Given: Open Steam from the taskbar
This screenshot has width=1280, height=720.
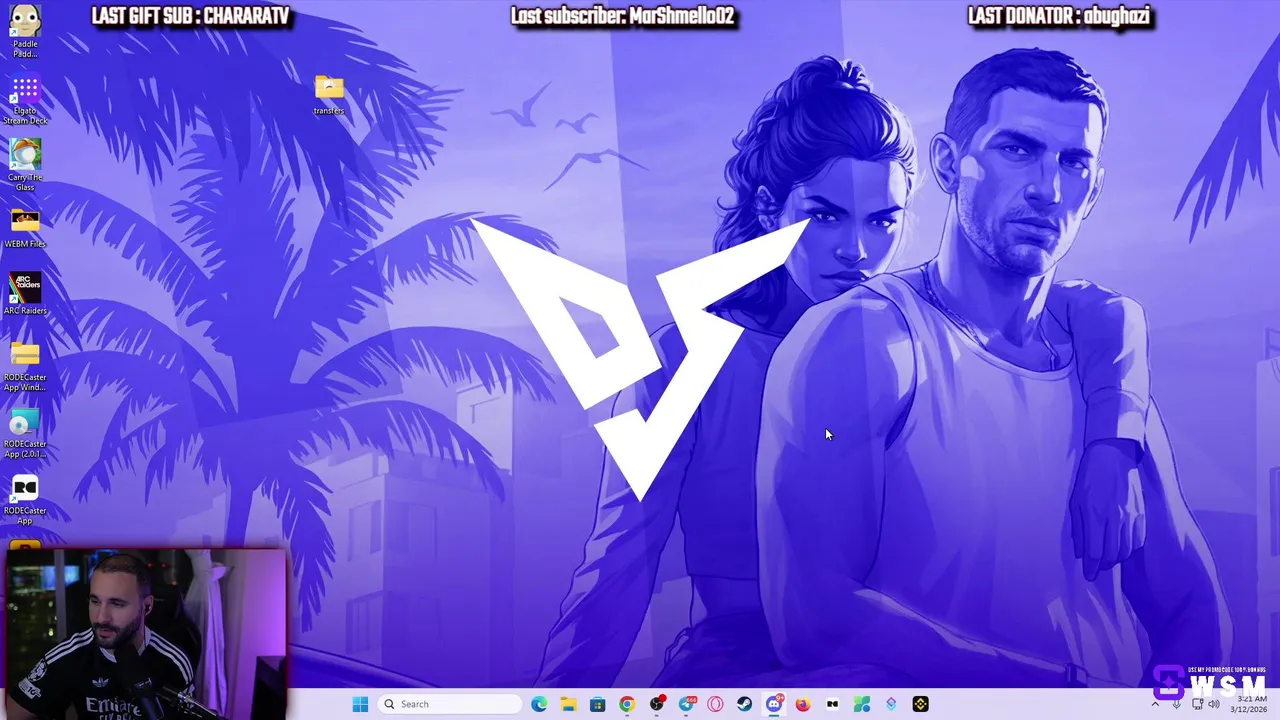Looking at the screenshot, I should click(744, 704).
